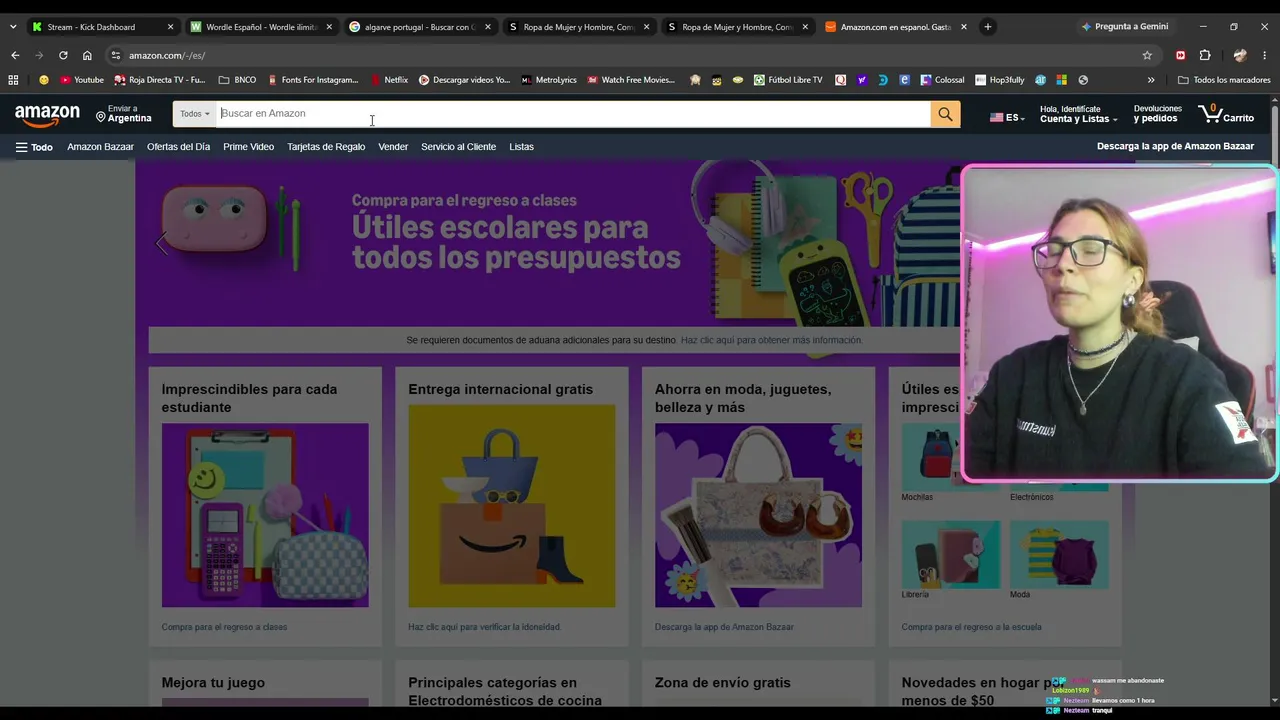Open the Roja Directa TV bookmark
Screen dimensions: 1280x720
pos(160,80)
